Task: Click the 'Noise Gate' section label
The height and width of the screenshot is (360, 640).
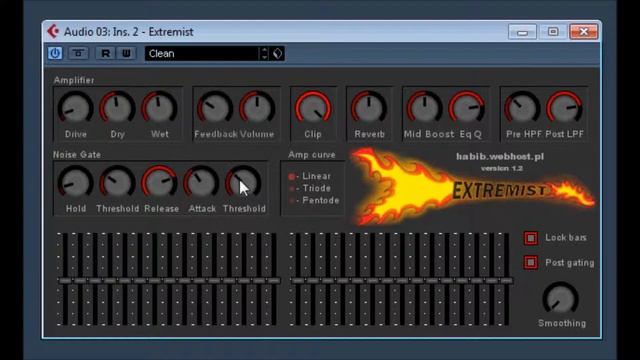Action: [x=77, y=155]
